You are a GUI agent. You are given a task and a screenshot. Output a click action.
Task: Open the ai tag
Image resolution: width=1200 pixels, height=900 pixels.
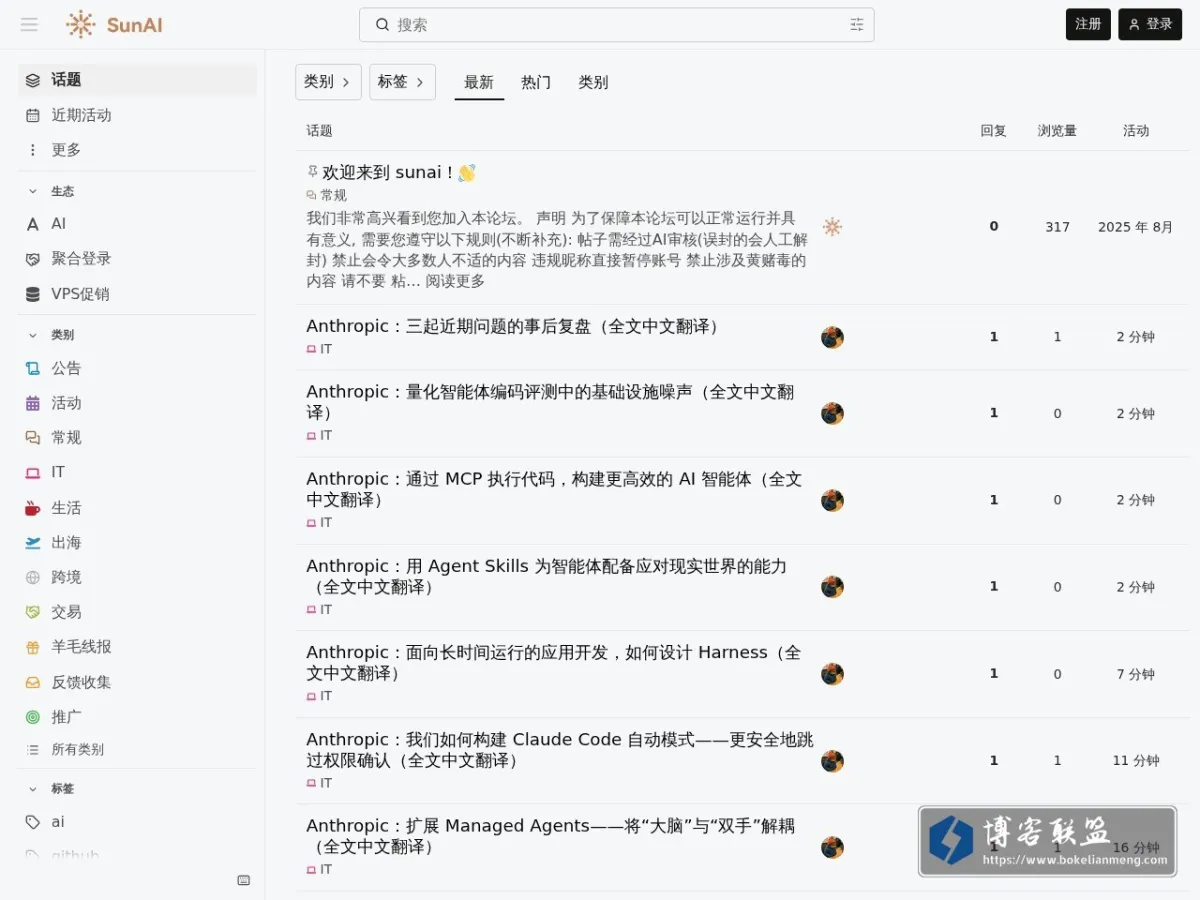(x=137, y=822)
